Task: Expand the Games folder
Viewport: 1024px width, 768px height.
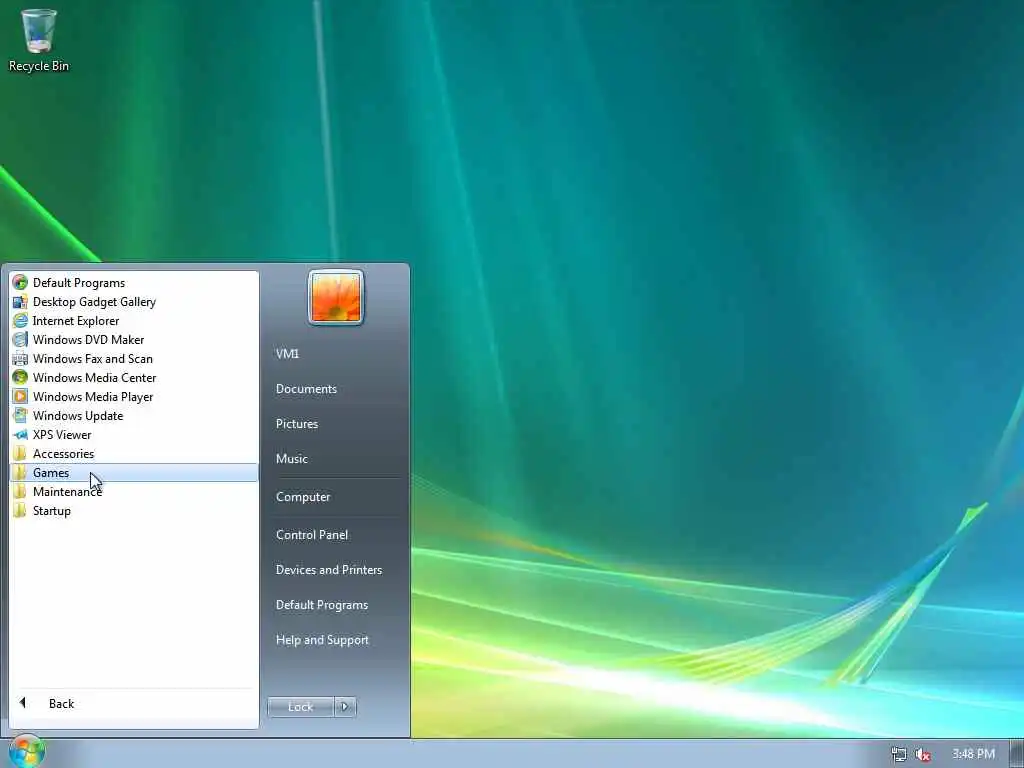Action: click(x=135, y=472)
